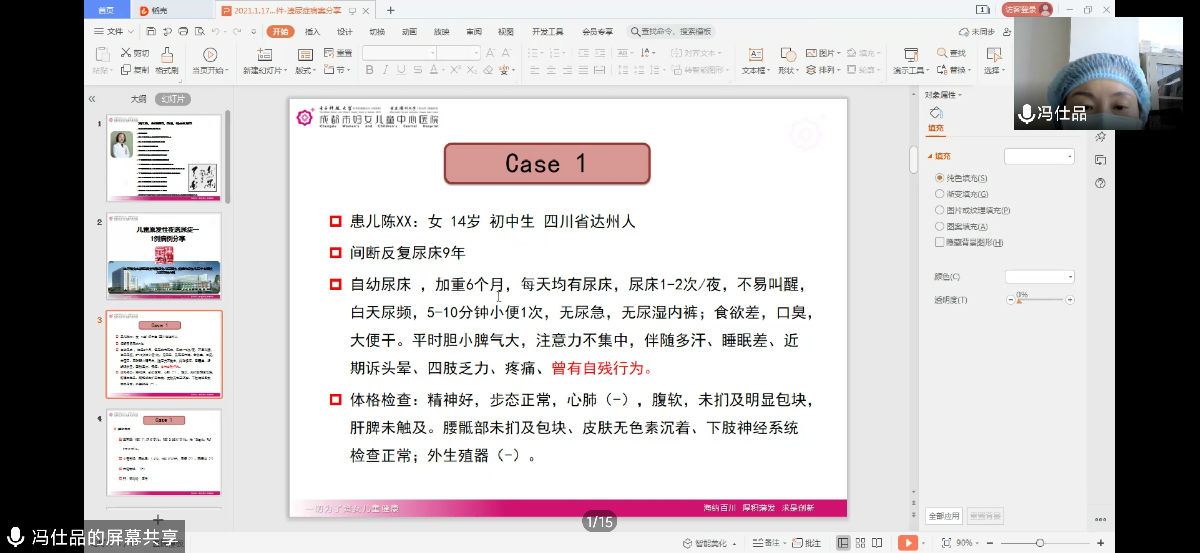The height and width of the screenshot is (553, 1200).
Task: Switch to slide sorter view icon
Action: coord(861,543)
